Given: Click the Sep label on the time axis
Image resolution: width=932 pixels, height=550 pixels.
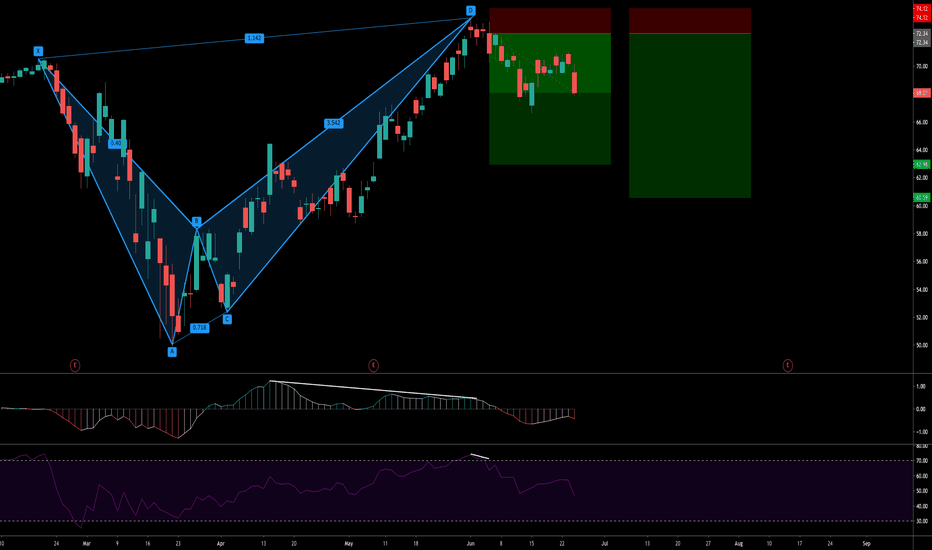Looking at the screenshot, I should click(867, 543).
